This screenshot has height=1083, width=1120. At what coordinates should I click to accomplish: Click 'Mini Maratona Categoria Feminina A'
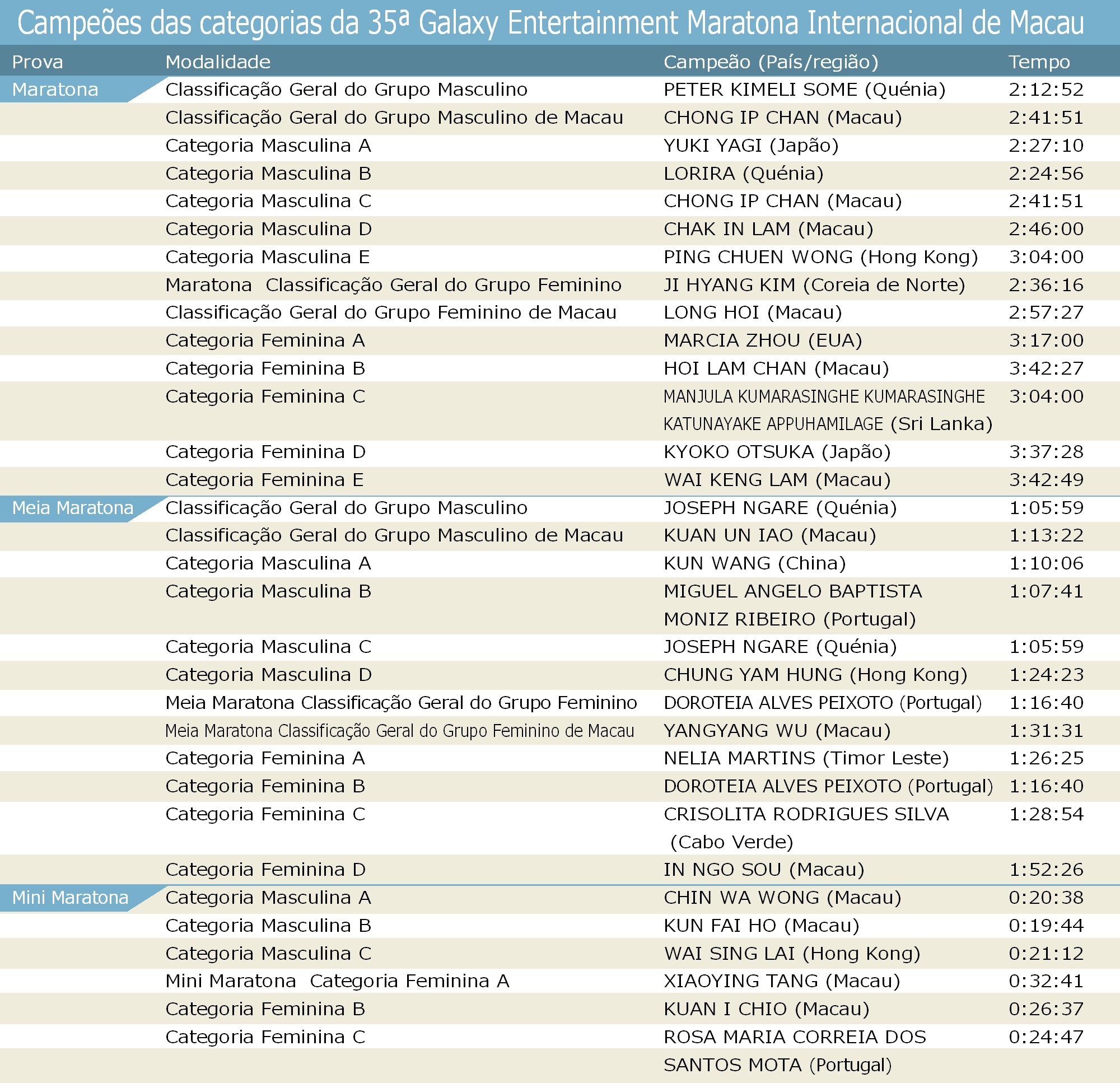tap(337, 981)
